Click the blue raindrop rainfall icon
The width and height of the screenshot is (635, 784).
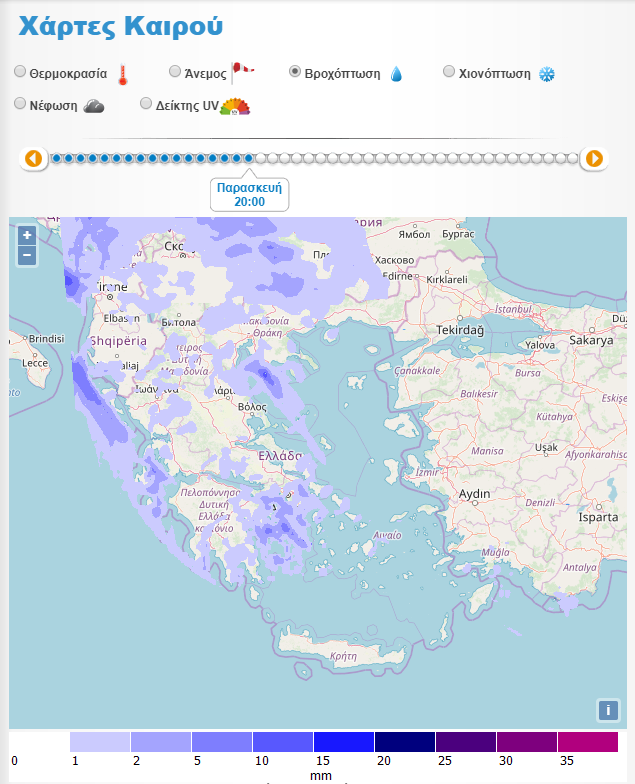[396, 74]
